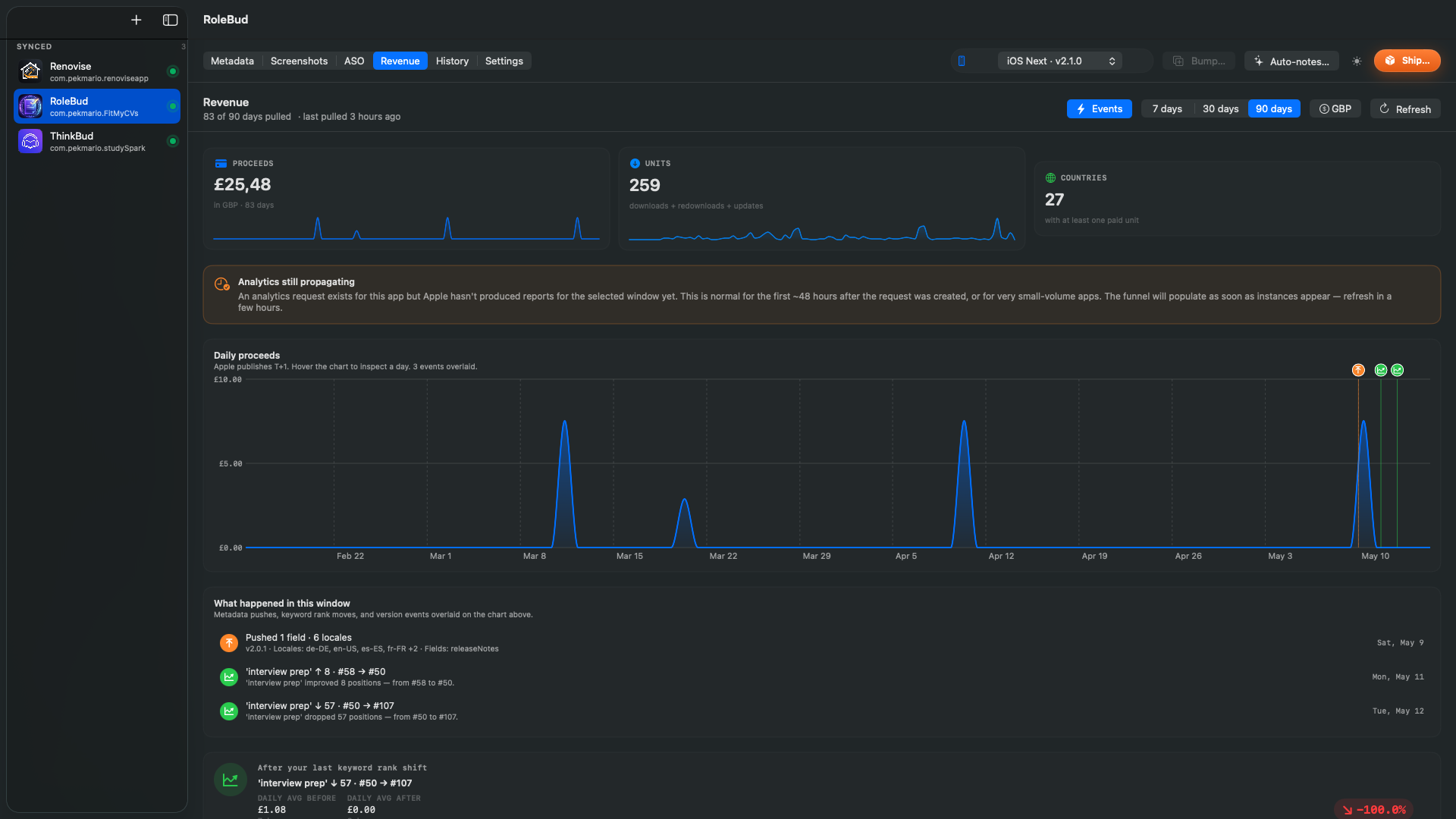Click the RoleBud app icon in the sidebar
This screenshot has width=1456, height=819.
[x=30, y=106]
